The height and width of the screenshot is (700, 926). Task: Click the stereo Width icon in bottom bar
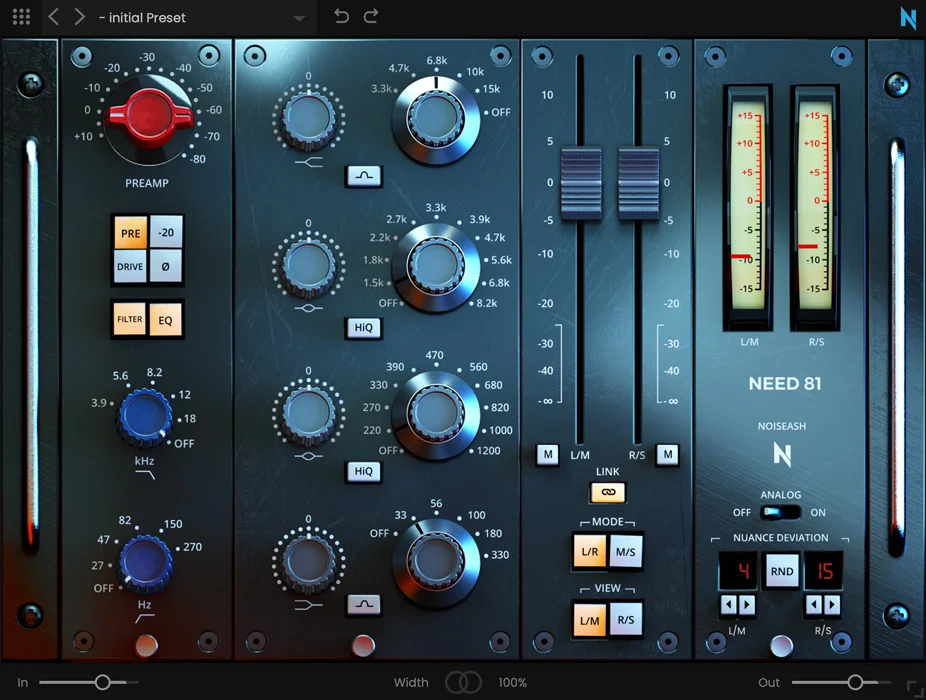pyautogui.click(x=466, y=682)
